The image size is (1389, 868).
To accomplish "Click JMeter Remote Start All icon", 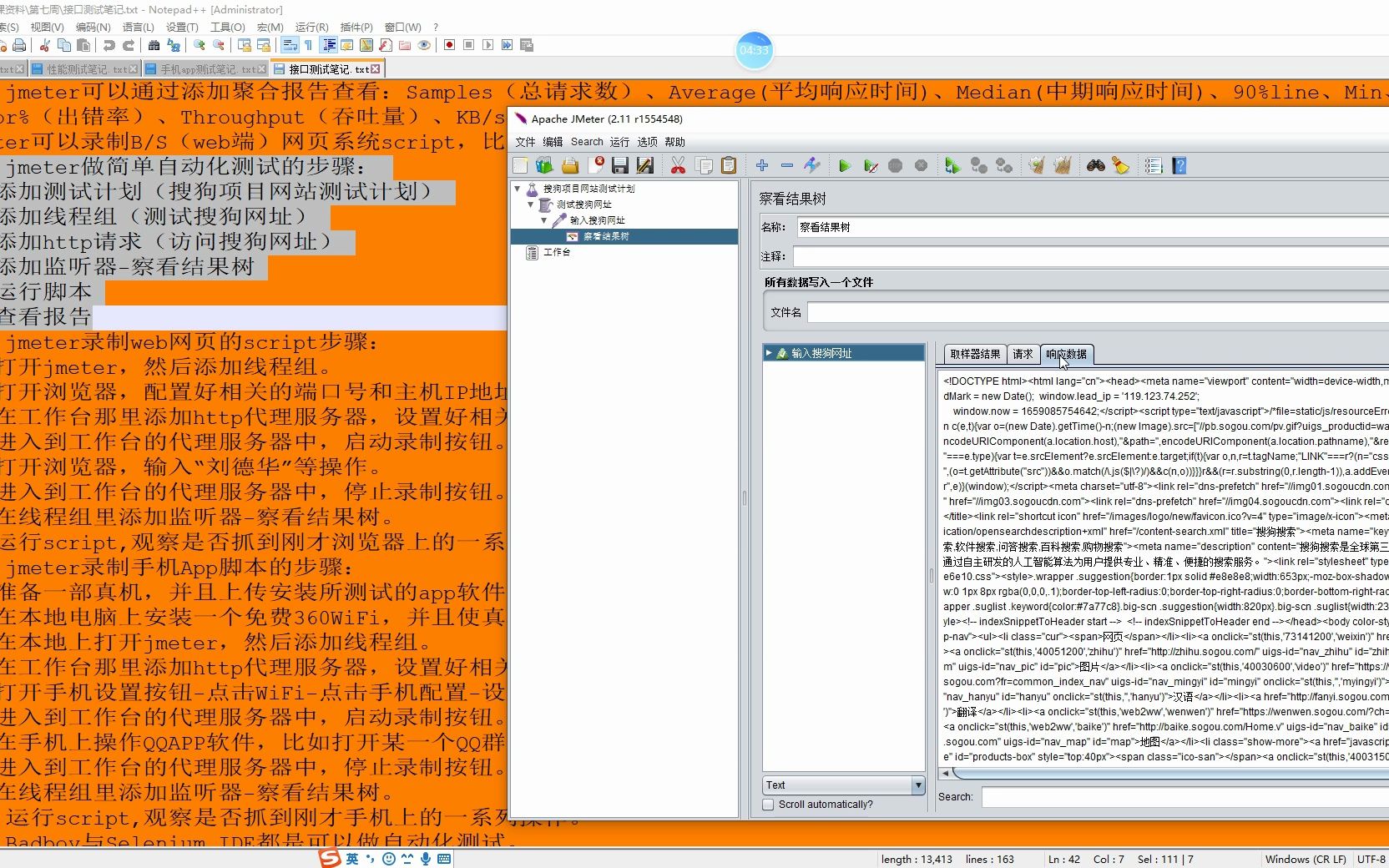I will pyautogui.click(x=952, y=166).
